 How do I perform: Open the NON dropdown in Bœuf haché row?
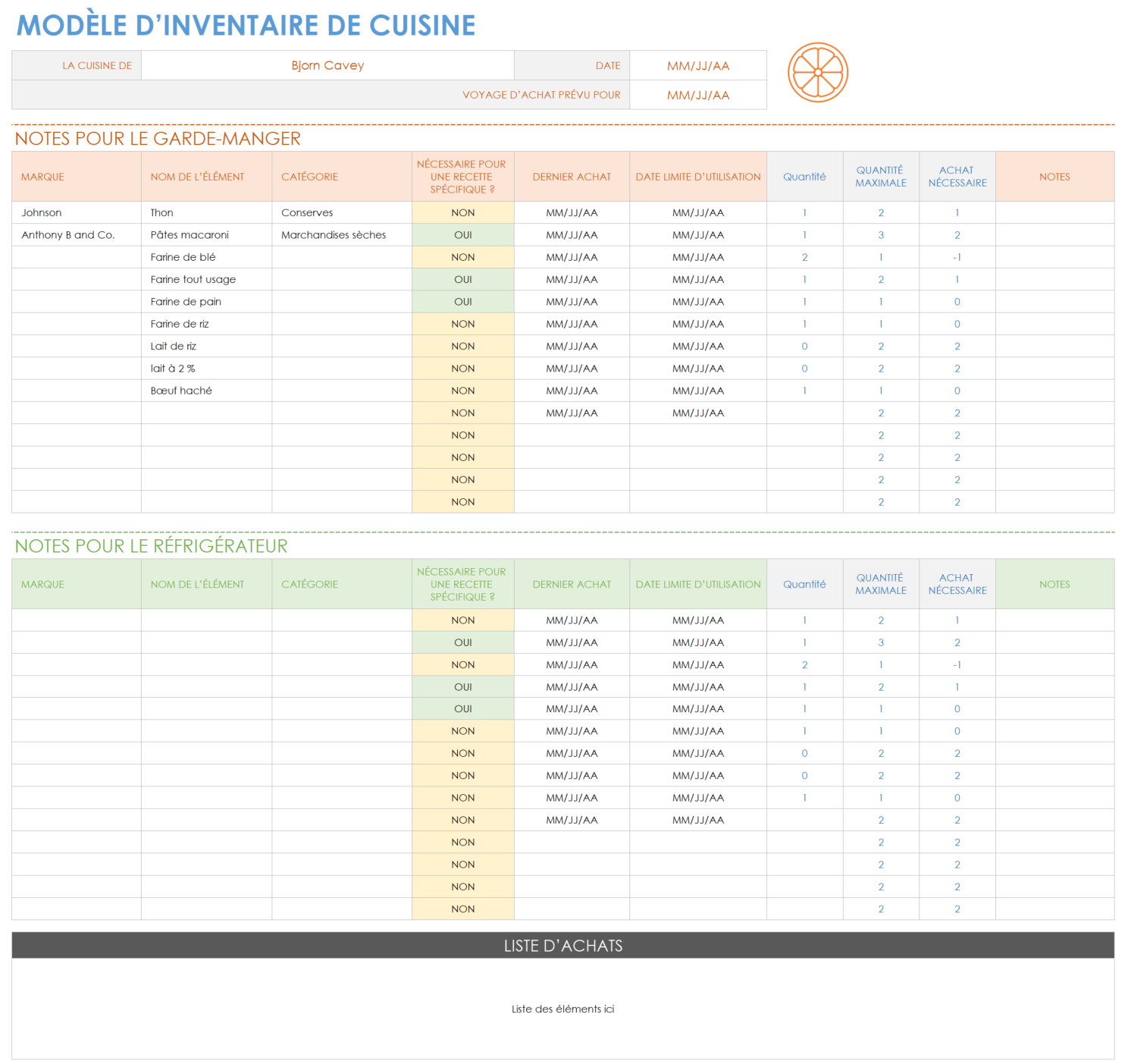[x=462, y=391]
